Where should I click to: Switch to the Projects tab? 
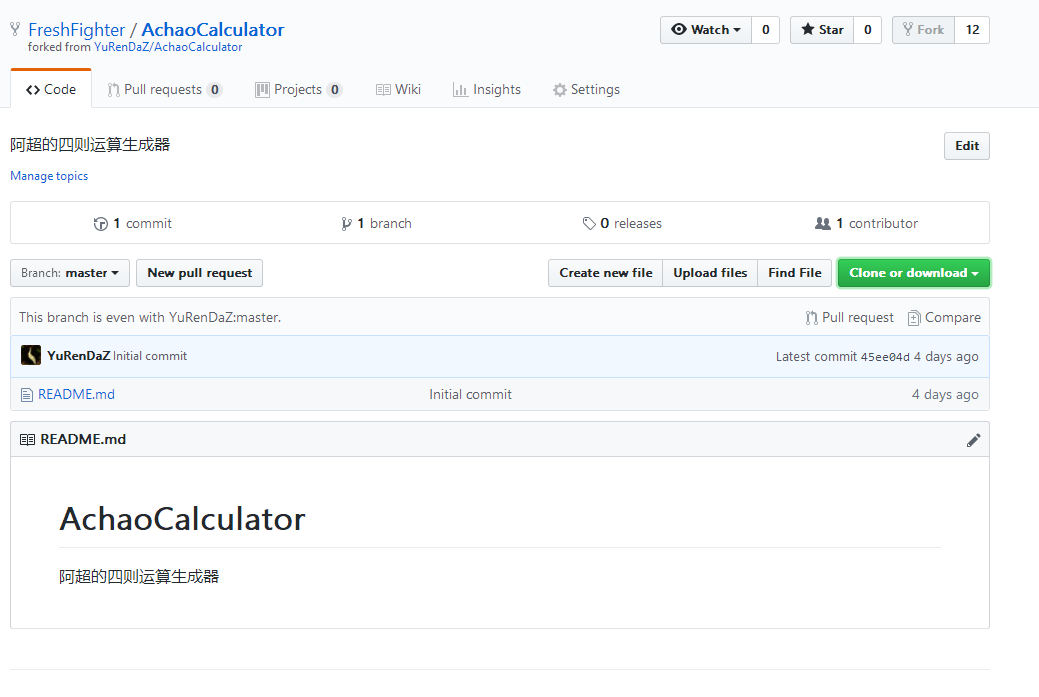(x=299, y=89)
